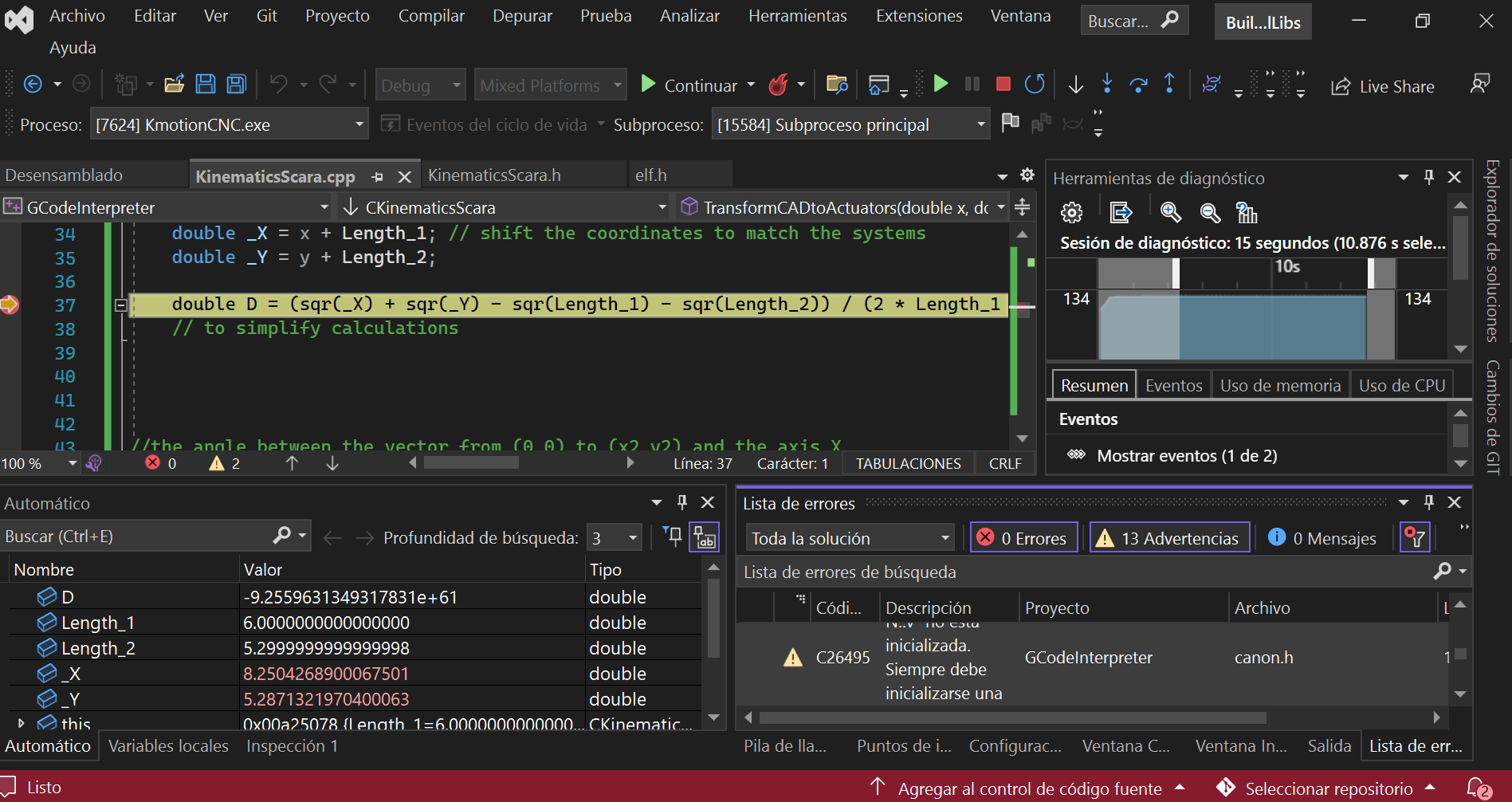Open the Toda la solución scope dropdown

(850, 538)
